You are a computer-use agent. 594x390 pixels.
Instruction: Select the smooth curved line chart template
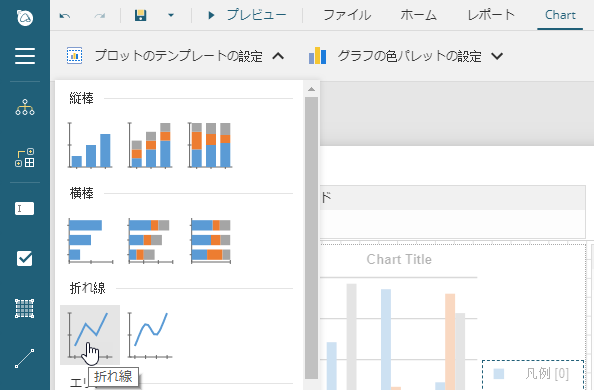[150, 335]
